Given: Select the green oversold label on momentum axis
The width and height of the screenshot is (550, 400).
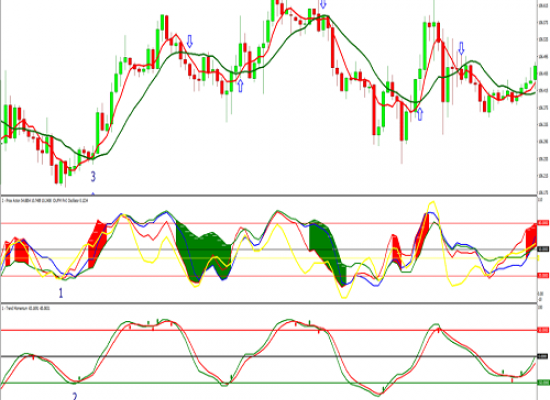Looking at the screenshot, I should tap(543, 382).
